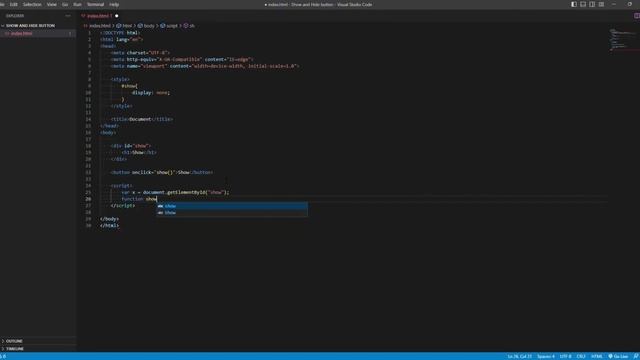The height and width of the screenshot is (360, 640).
Task: Open Explorer views and more actions menu
Action: (68, 16)
